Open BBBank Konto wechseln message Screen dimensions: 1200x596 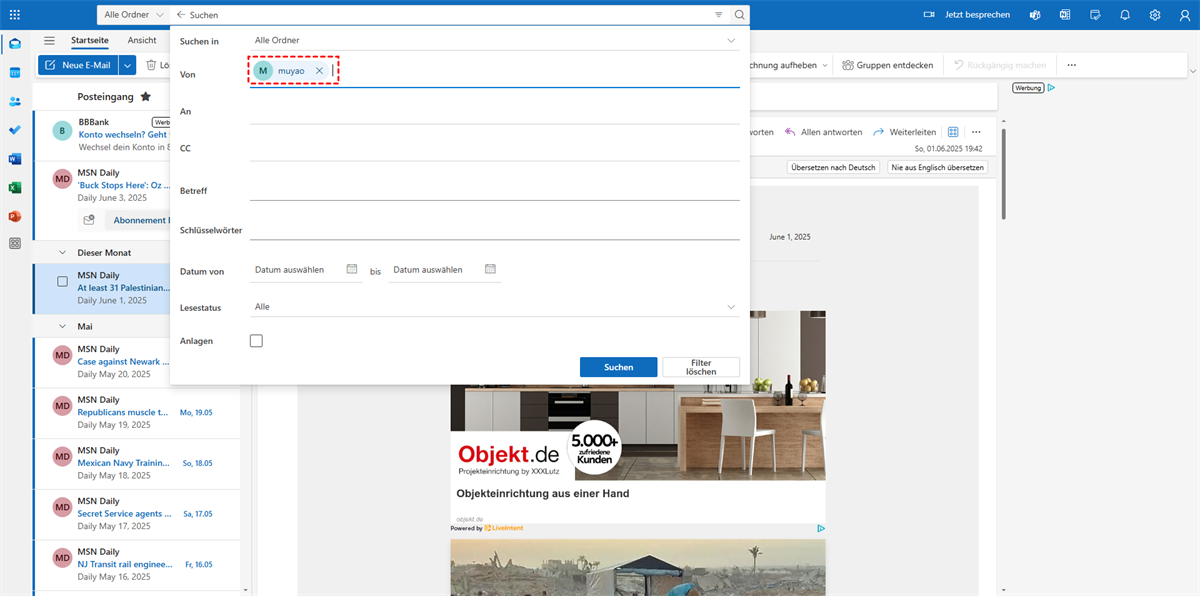pyautogui.click(x=137, y=134)
